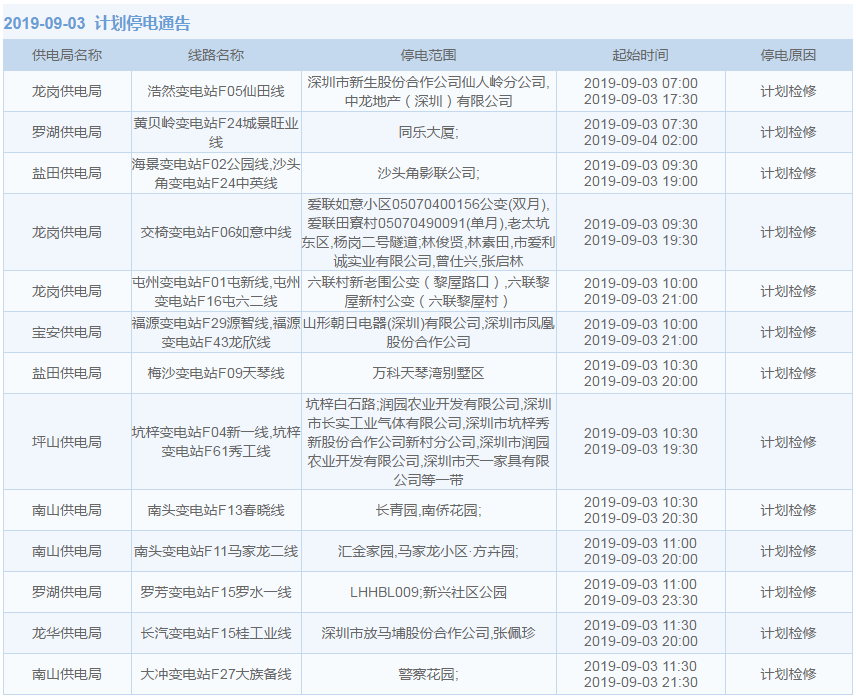The image size is (856, 697).
Task: Click the 长青园,南侨花园 outage range cell
Action: tap(428, 510)
